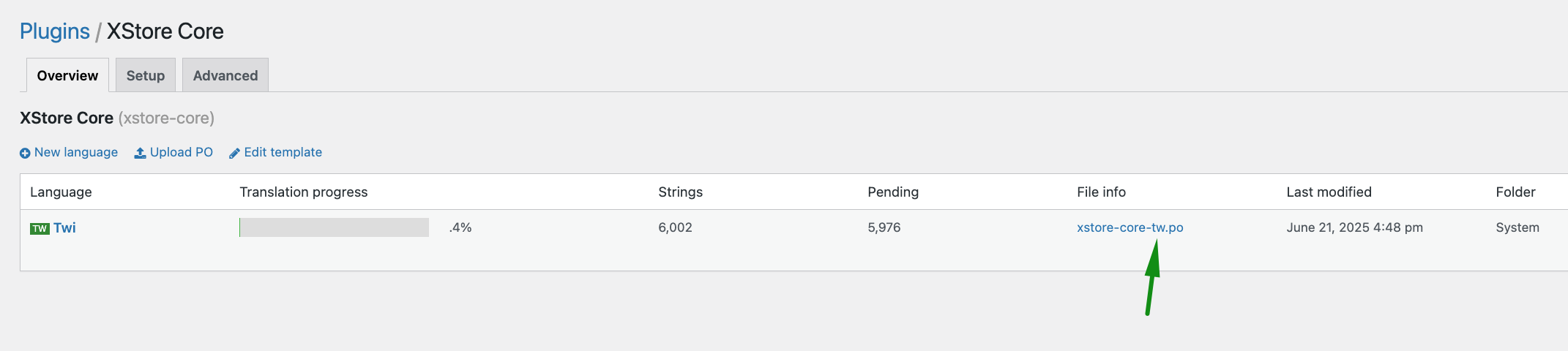1568x351 pixels.
Task: Sort by the Last modified column header
Action: coord(1329,192)
